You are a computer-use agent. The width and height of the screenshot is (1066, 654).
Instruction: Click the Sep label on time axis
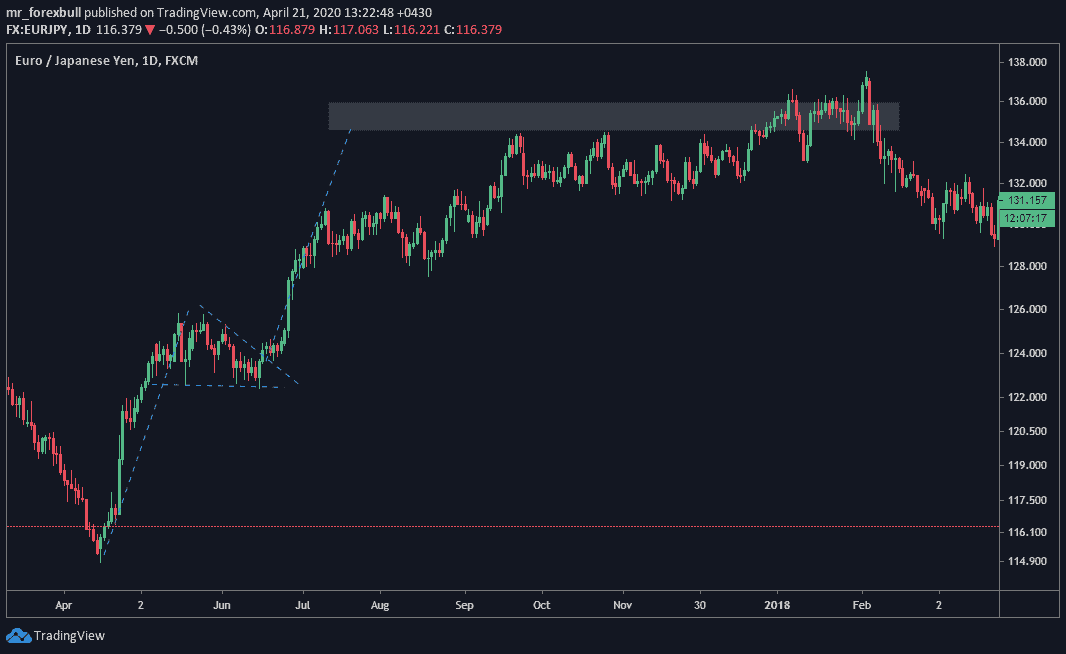(464, 605)
